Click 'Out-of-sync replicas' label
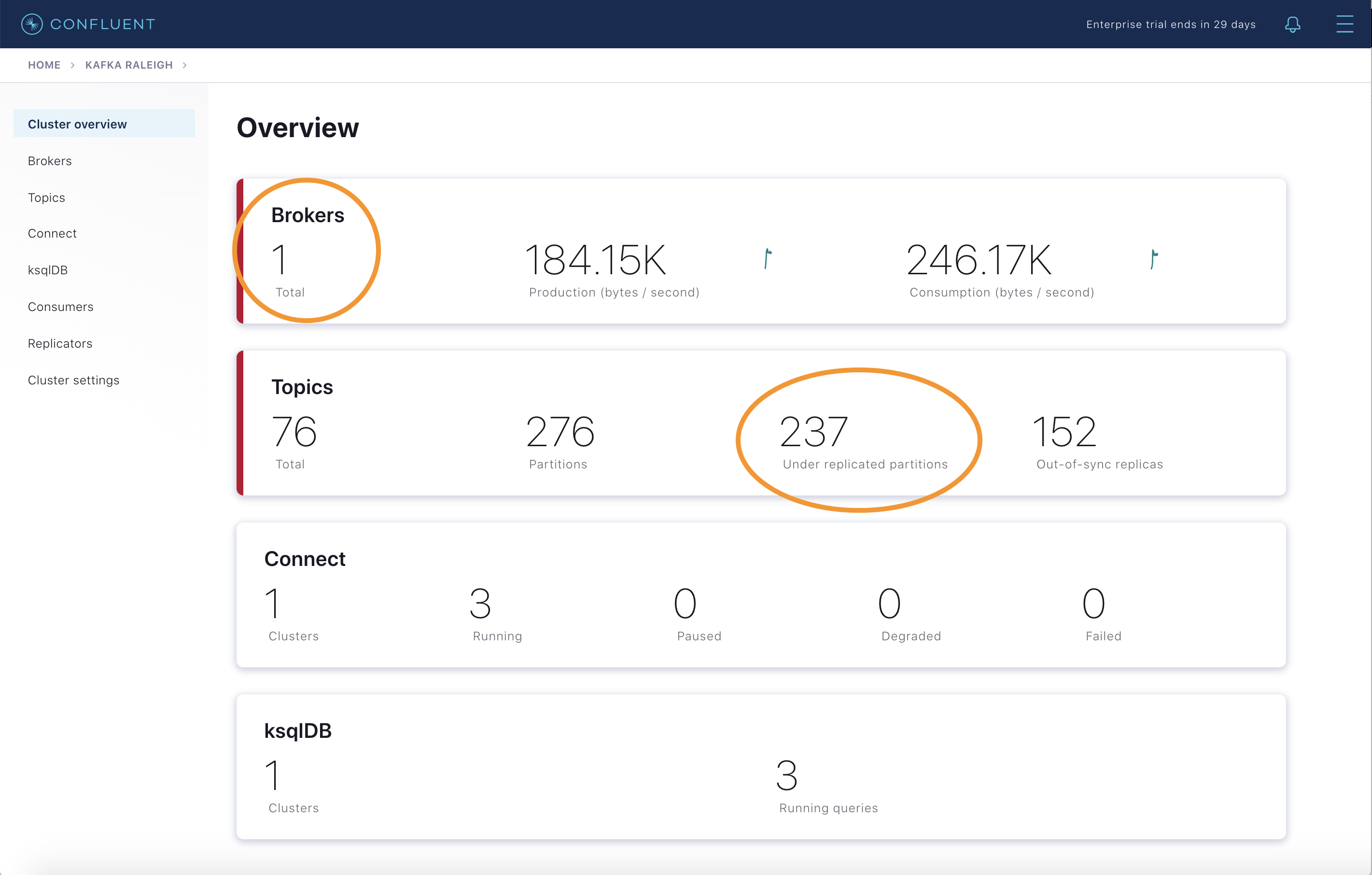 pyautogui.click(x=1100, y=464)
